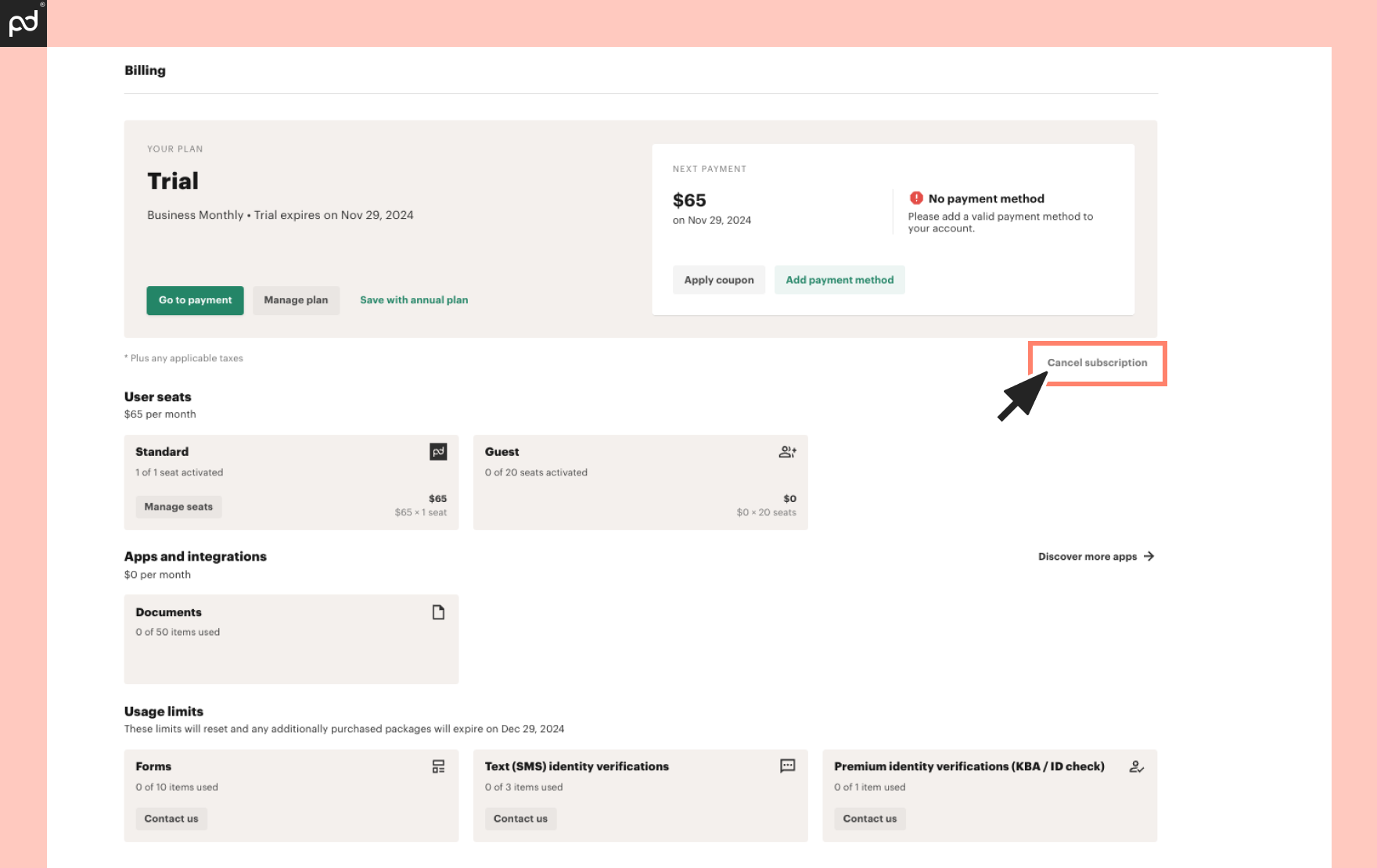Image resolution: width=1377 pixels, height=868 pixels.
Task: Click the Apply coupon button
Action: [x=719, y=280]
